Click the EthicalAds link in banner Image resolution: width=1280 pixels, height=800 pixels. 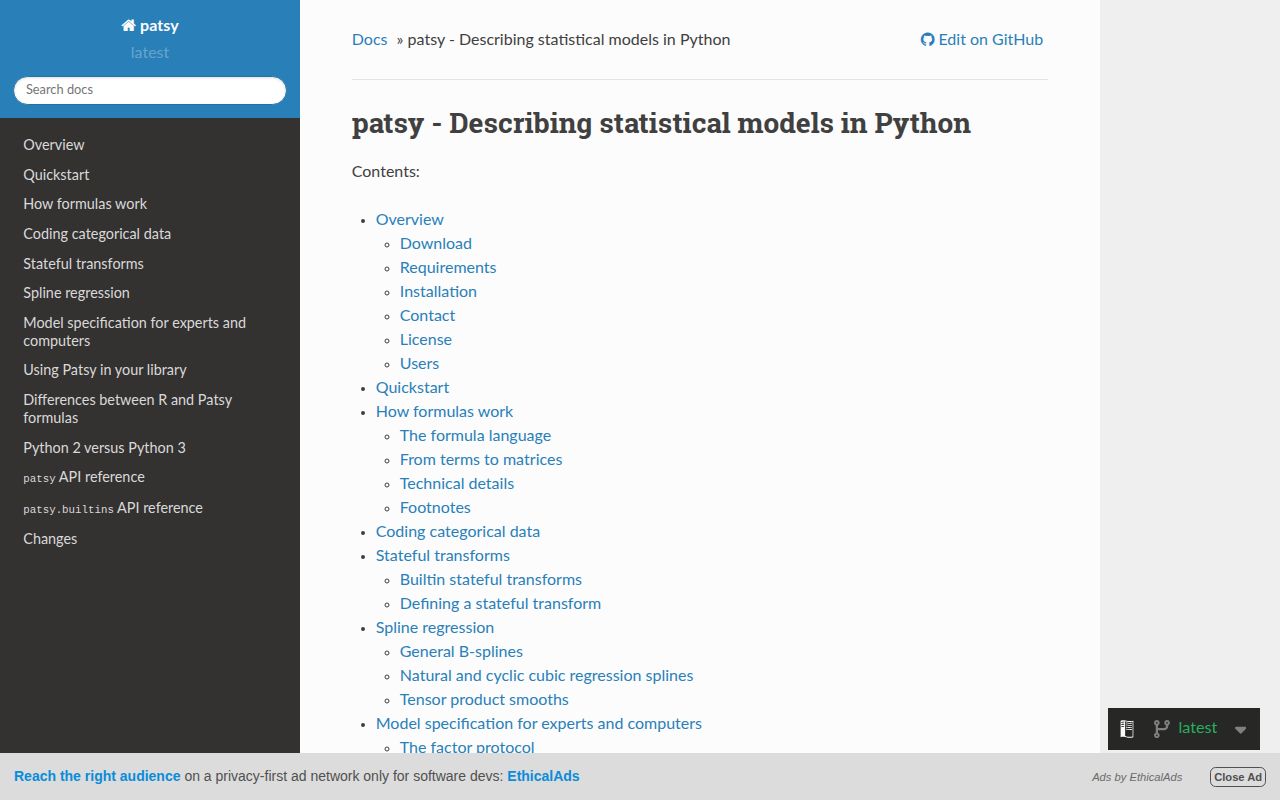(x=543, y=776)
